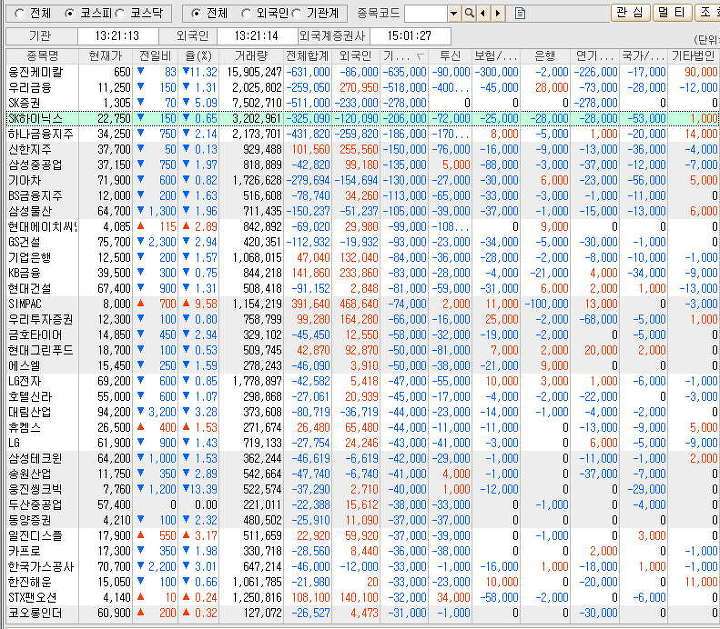
Task: Sort by the 투신 column header
Action: [x=450, y=56]
